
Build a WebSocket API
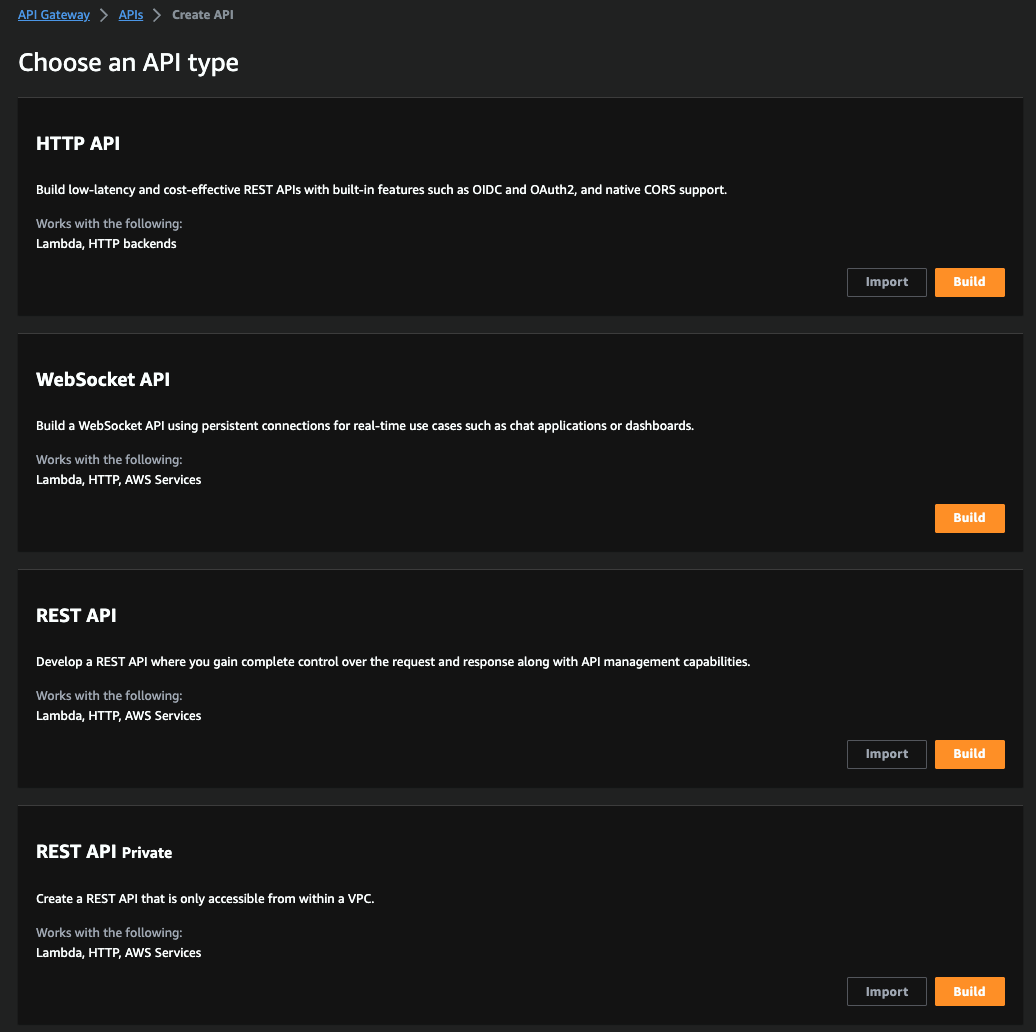coord(969,518)
